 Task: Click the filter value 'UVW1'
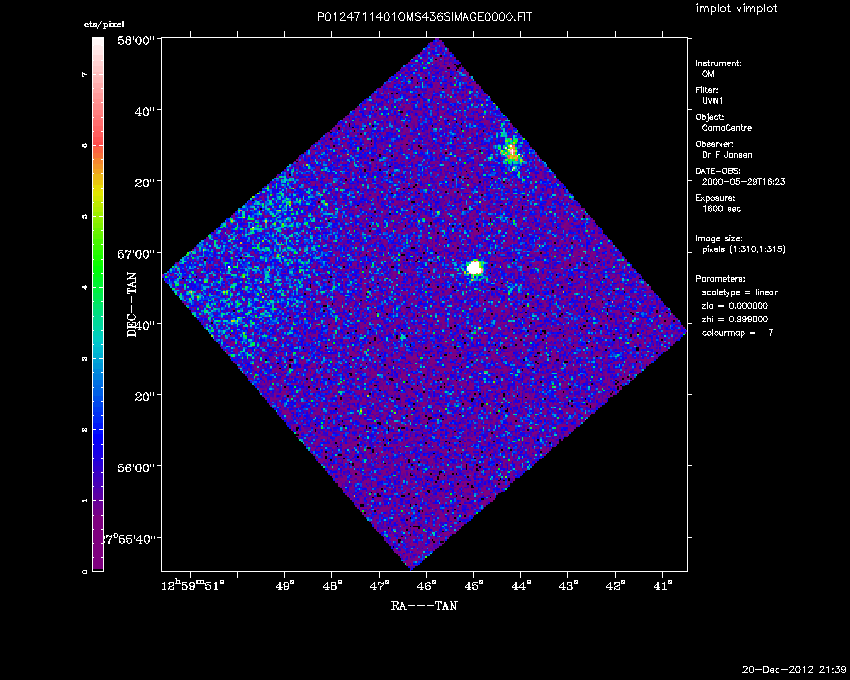pyautogui.click(x=712, y=101)
